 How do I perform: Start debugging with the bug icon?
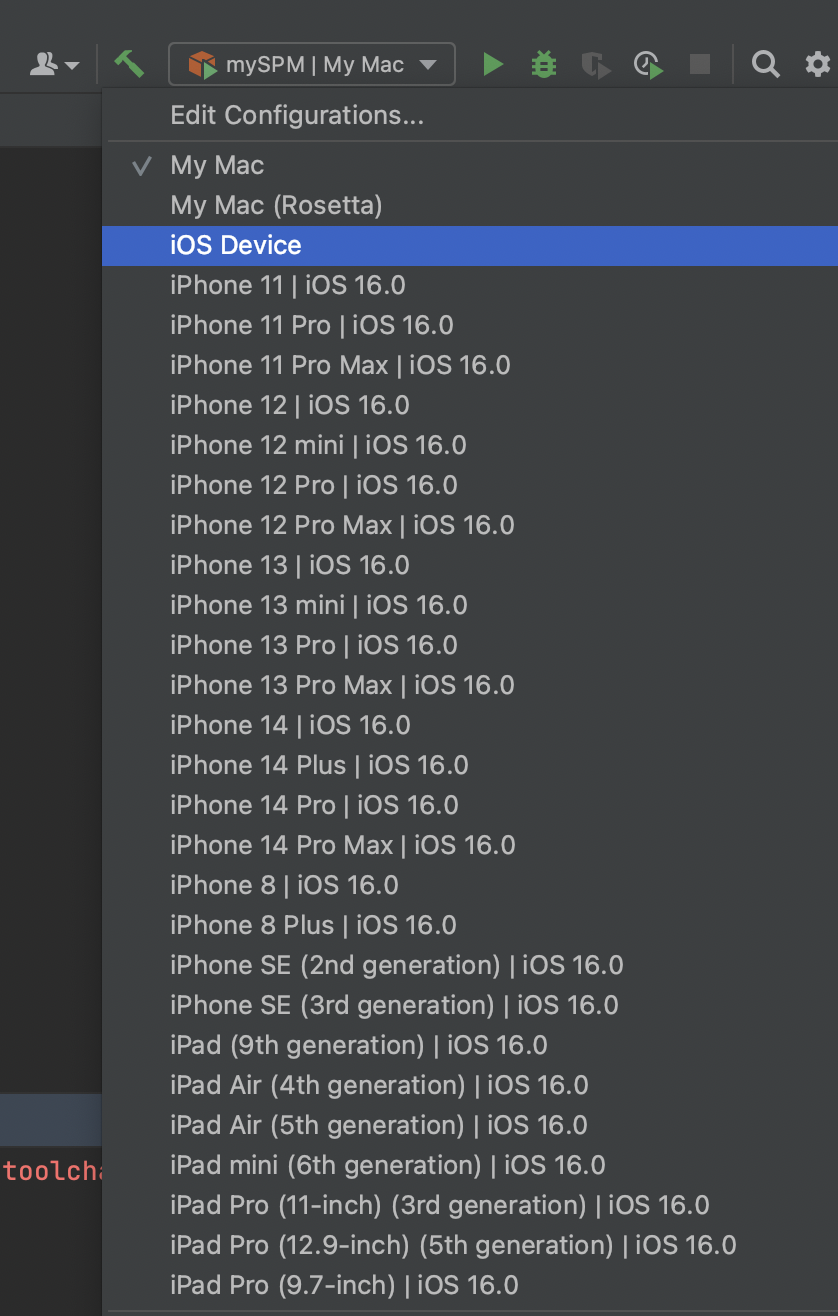click(544, 65)
